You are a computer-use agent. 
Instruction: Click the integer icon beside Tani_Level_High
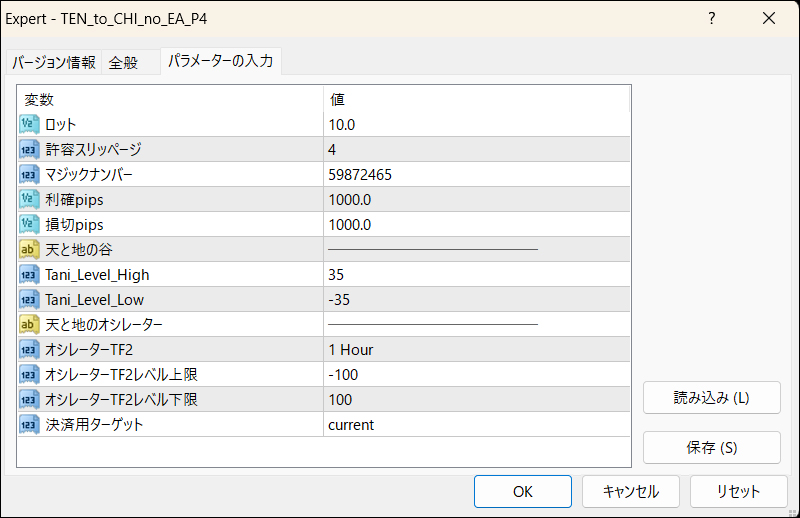click(x=29, y=275)
